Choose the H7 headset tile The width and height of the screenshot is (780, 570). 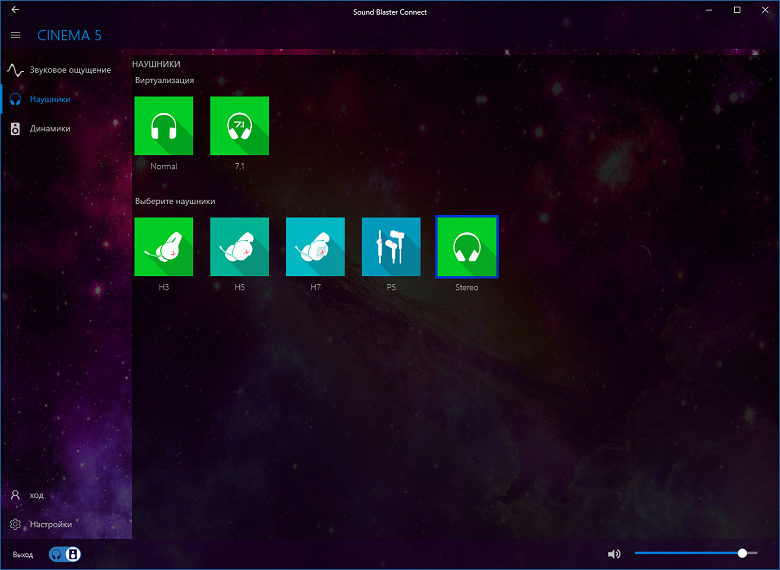pos(315,247)
